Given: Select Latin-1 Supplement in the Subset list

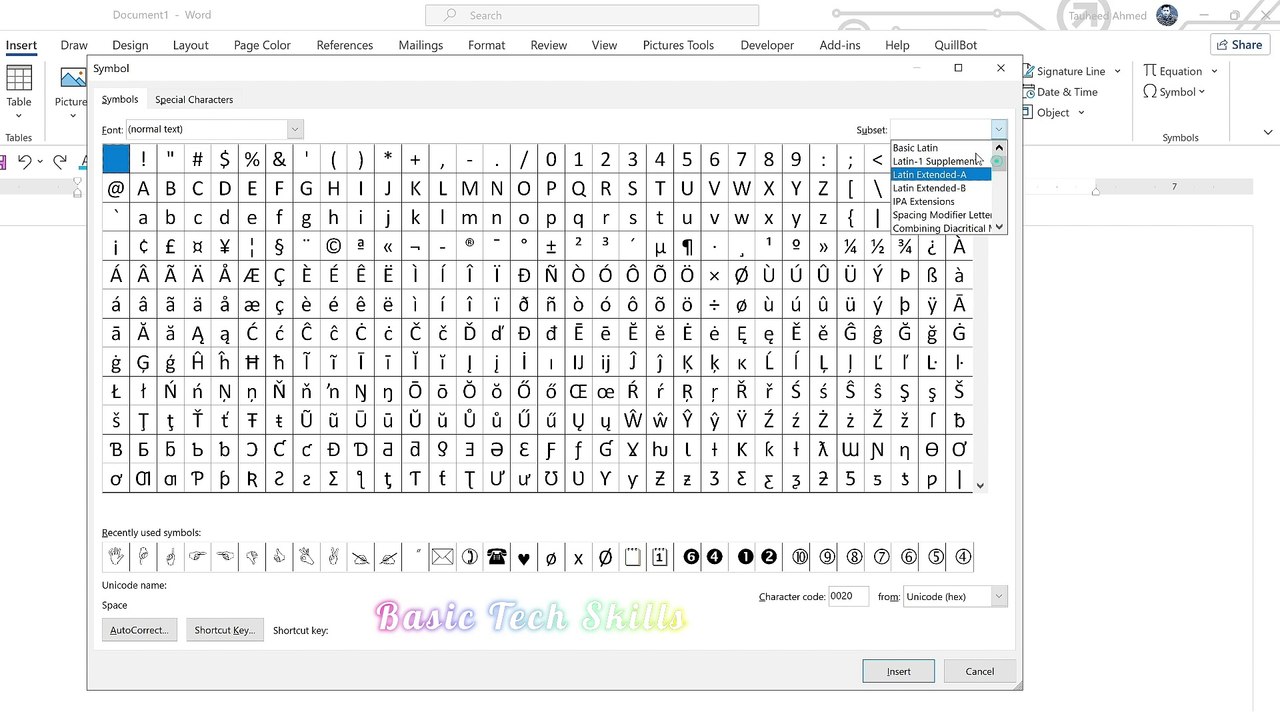Looking at the screenshot, I should point(940,161).
